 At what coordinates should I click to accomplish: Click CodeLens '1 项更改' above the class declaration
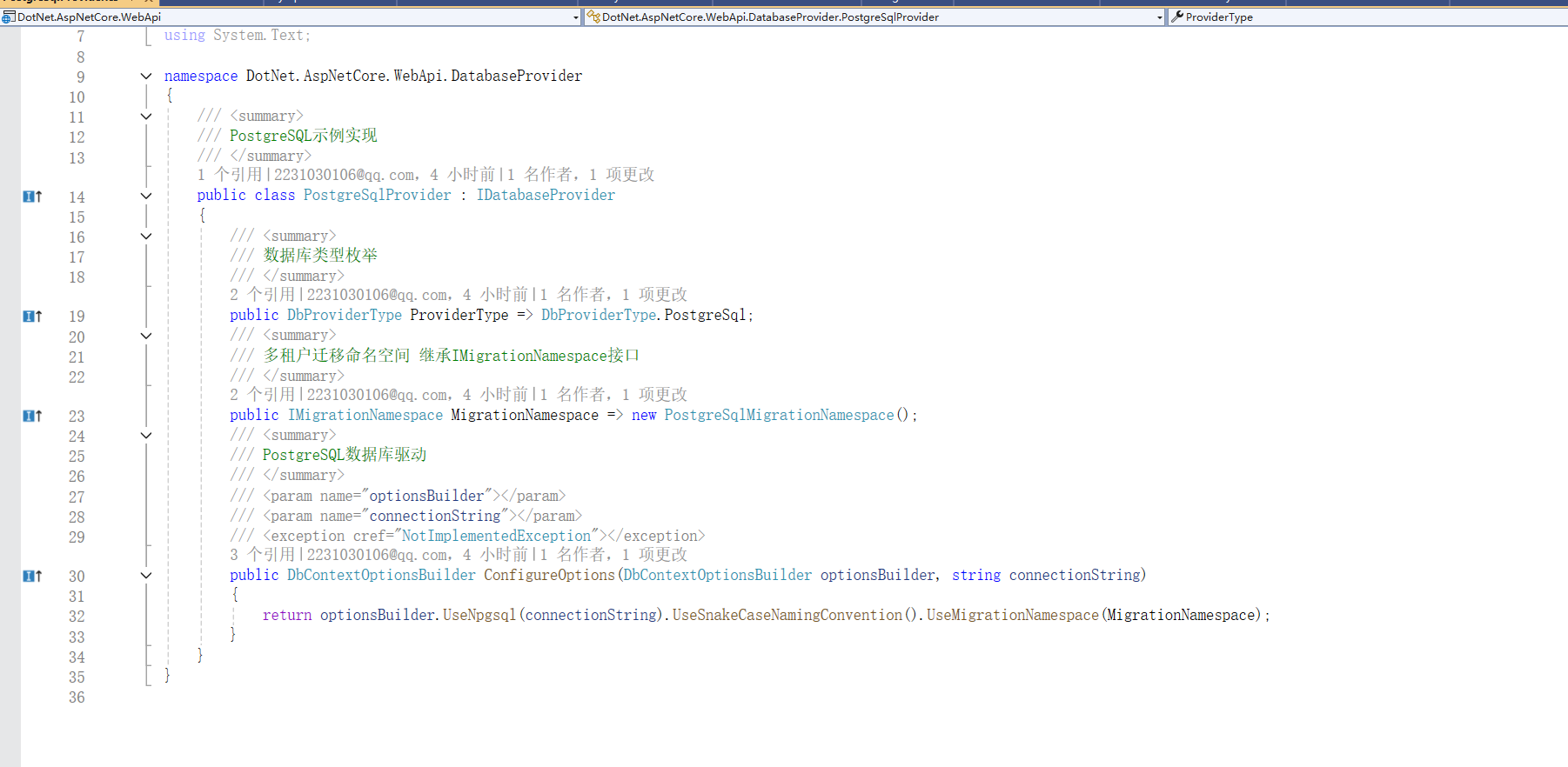click(621, 175)
